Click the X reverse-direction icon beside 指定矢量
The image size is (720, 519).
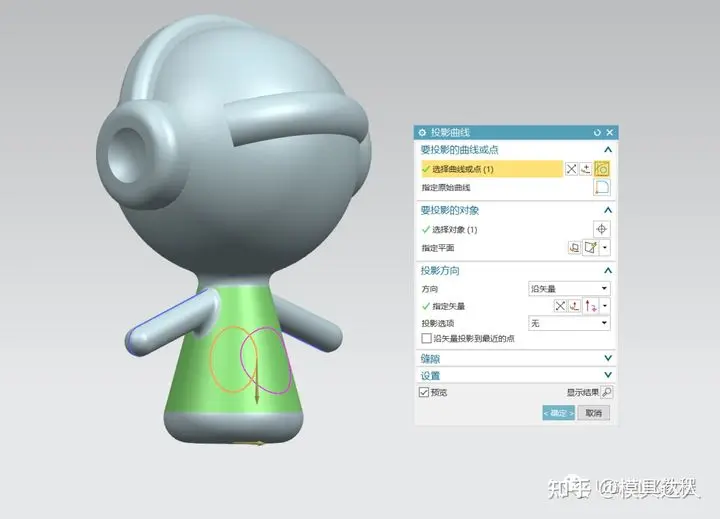pyautogui.click(x=560, y=306)
